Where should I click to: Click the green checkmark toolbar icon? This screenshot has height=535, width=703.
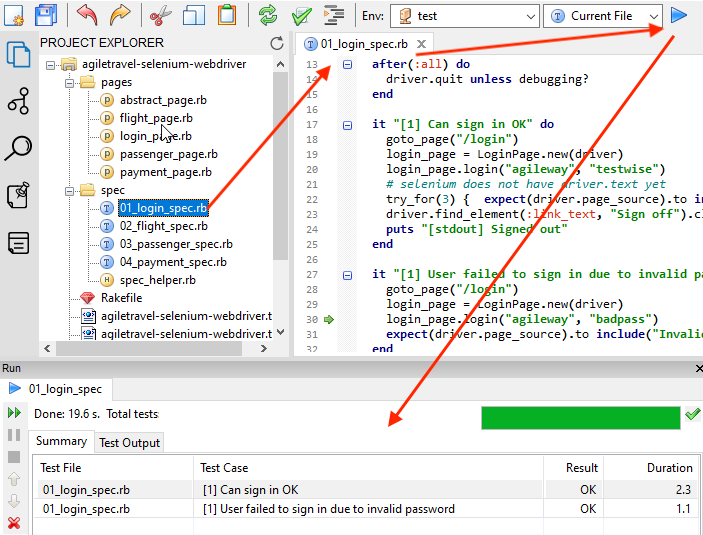pyautogui.click(x=301, y=16)
